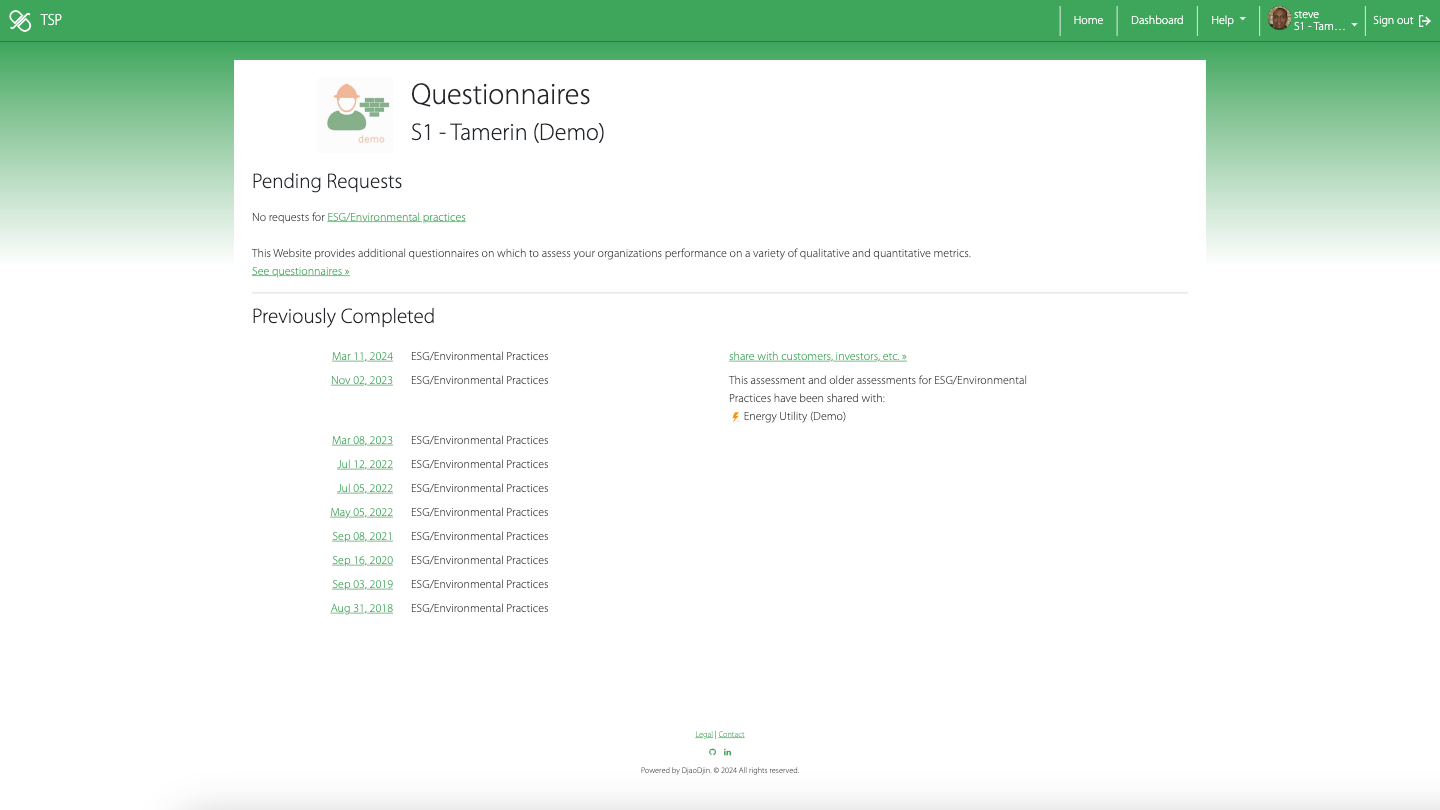Open the Legal link in footer
Screen dimensions: 1440x810
click(x=704, y=734)
